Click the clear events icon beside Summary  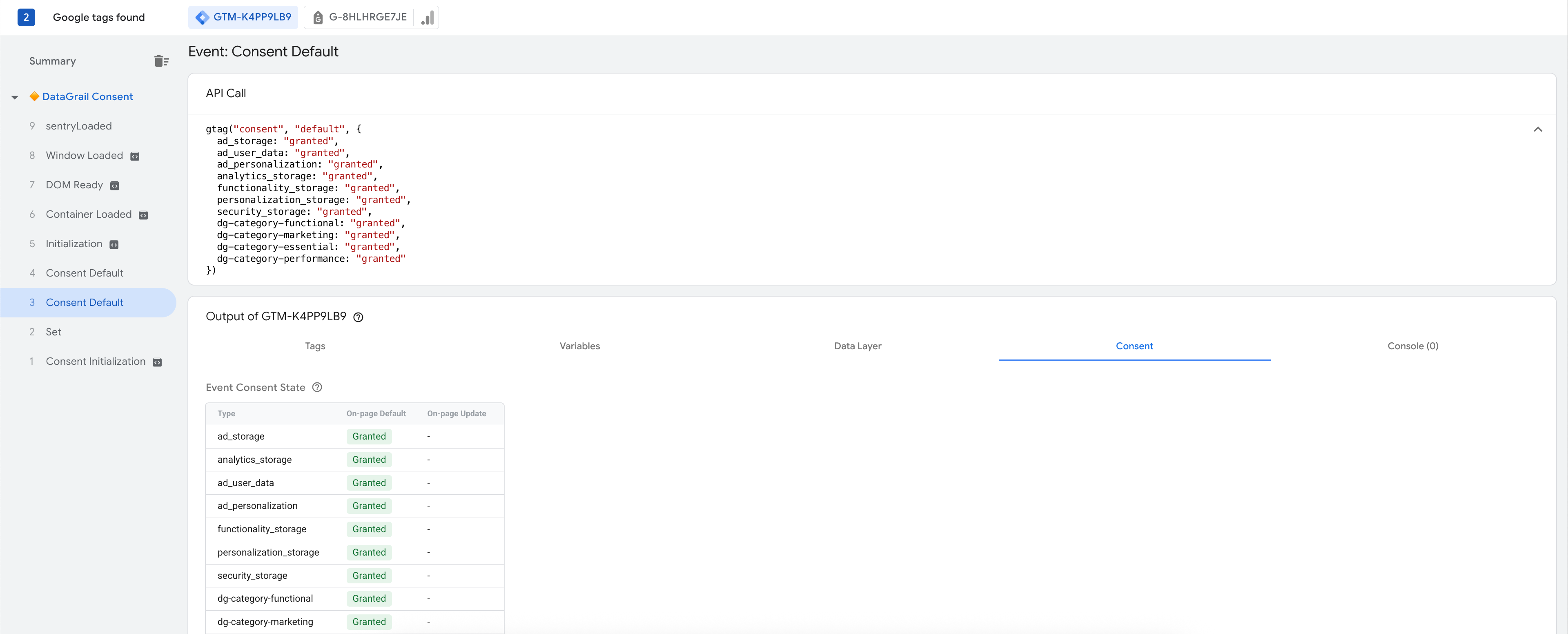[x=161, y=61]
